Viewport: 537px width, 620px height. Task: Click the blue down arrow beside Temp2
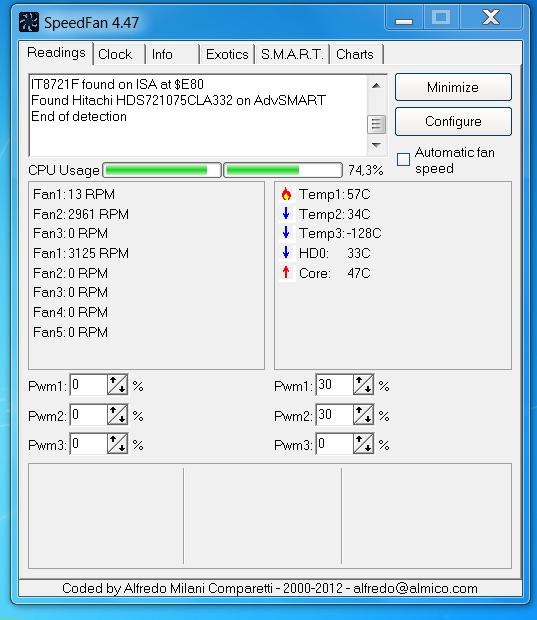click(x=286, y=214)
